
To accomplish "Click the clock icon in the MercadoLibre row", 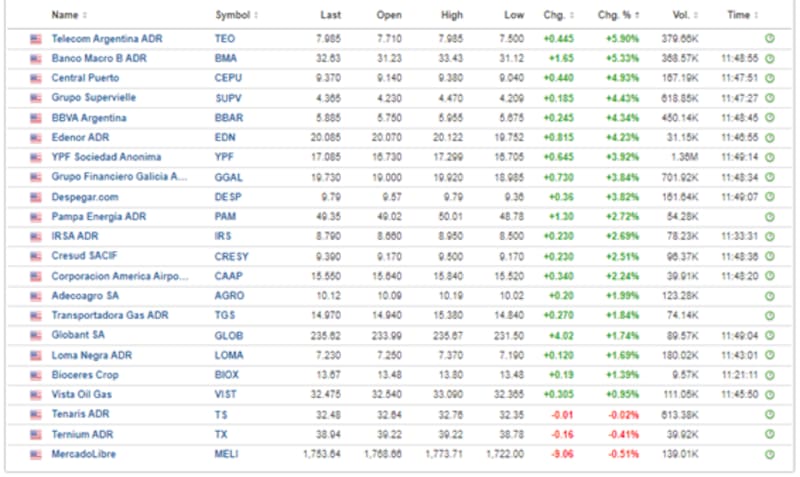I will point(770,454).
